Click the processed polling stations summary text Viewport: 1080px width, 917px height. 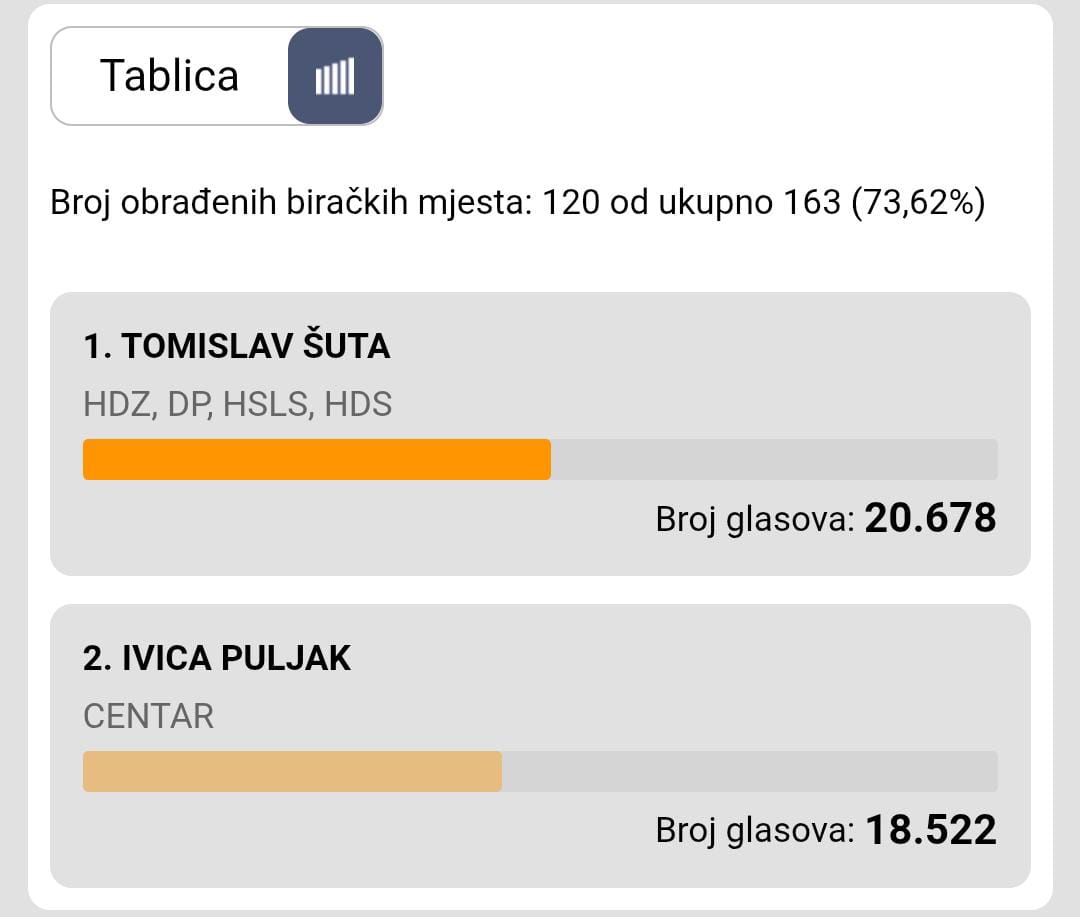coord(518,203)
